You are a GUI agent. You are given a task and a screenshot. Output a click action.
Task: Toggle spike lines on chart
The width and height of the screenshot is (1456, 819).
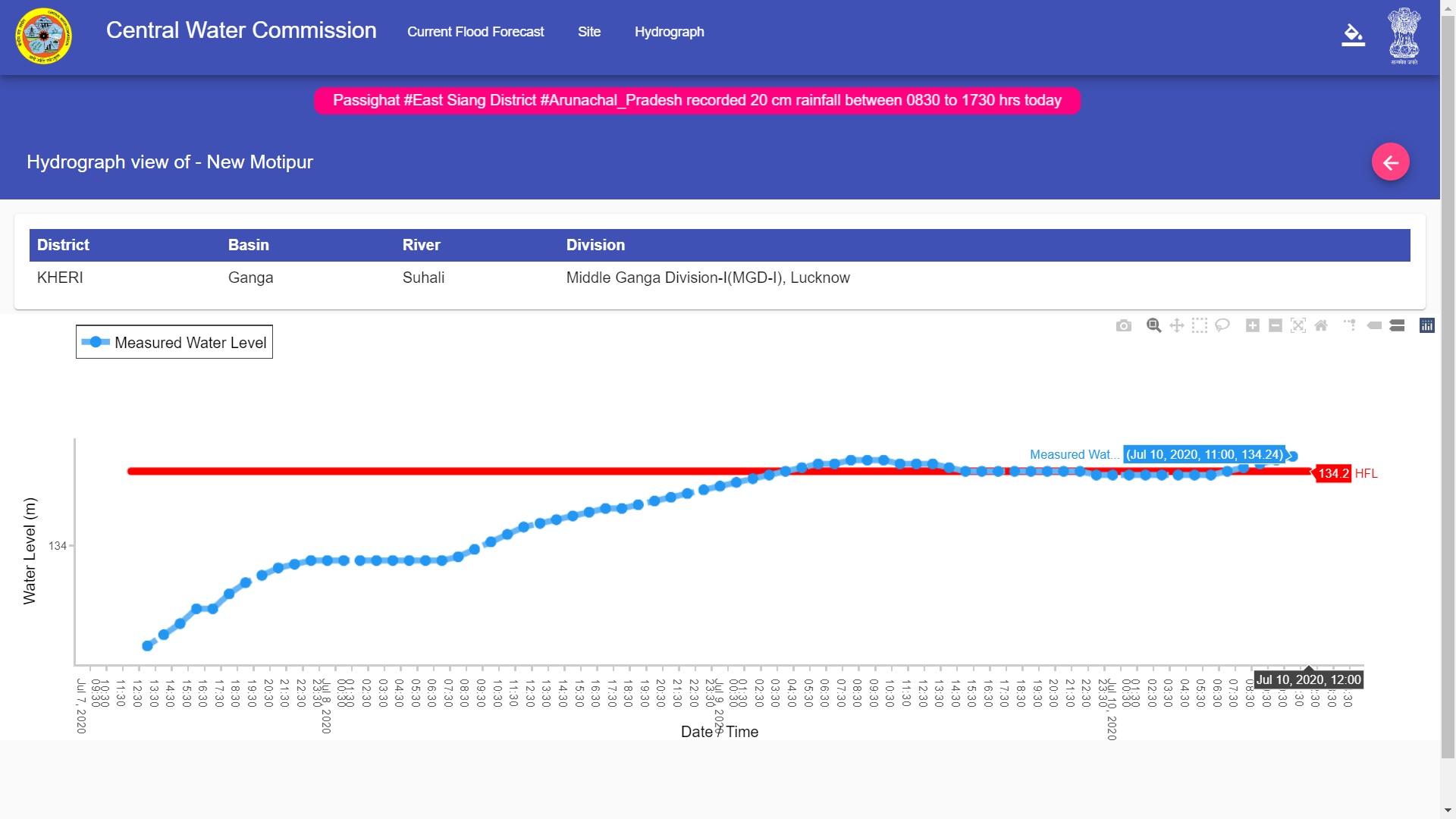click(1350, 325)
